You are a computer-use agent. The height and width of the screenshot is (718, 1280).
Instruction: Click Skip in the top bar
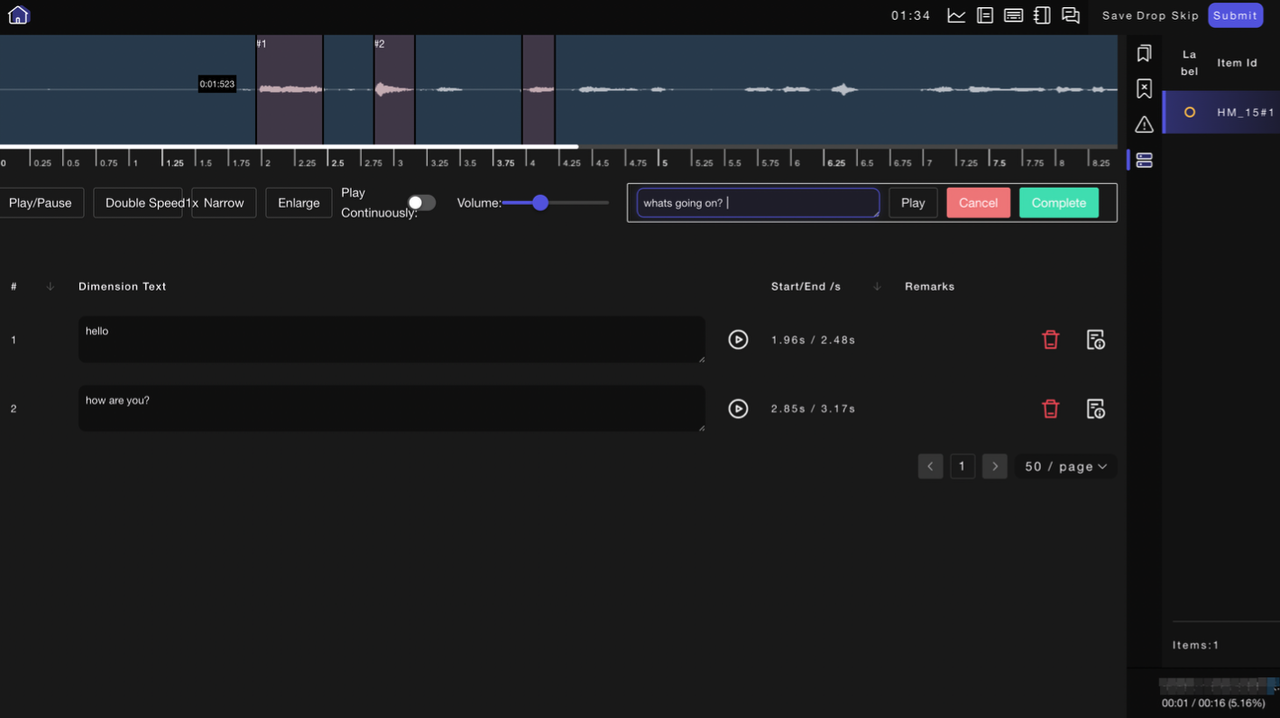[x=1185, y=16]
